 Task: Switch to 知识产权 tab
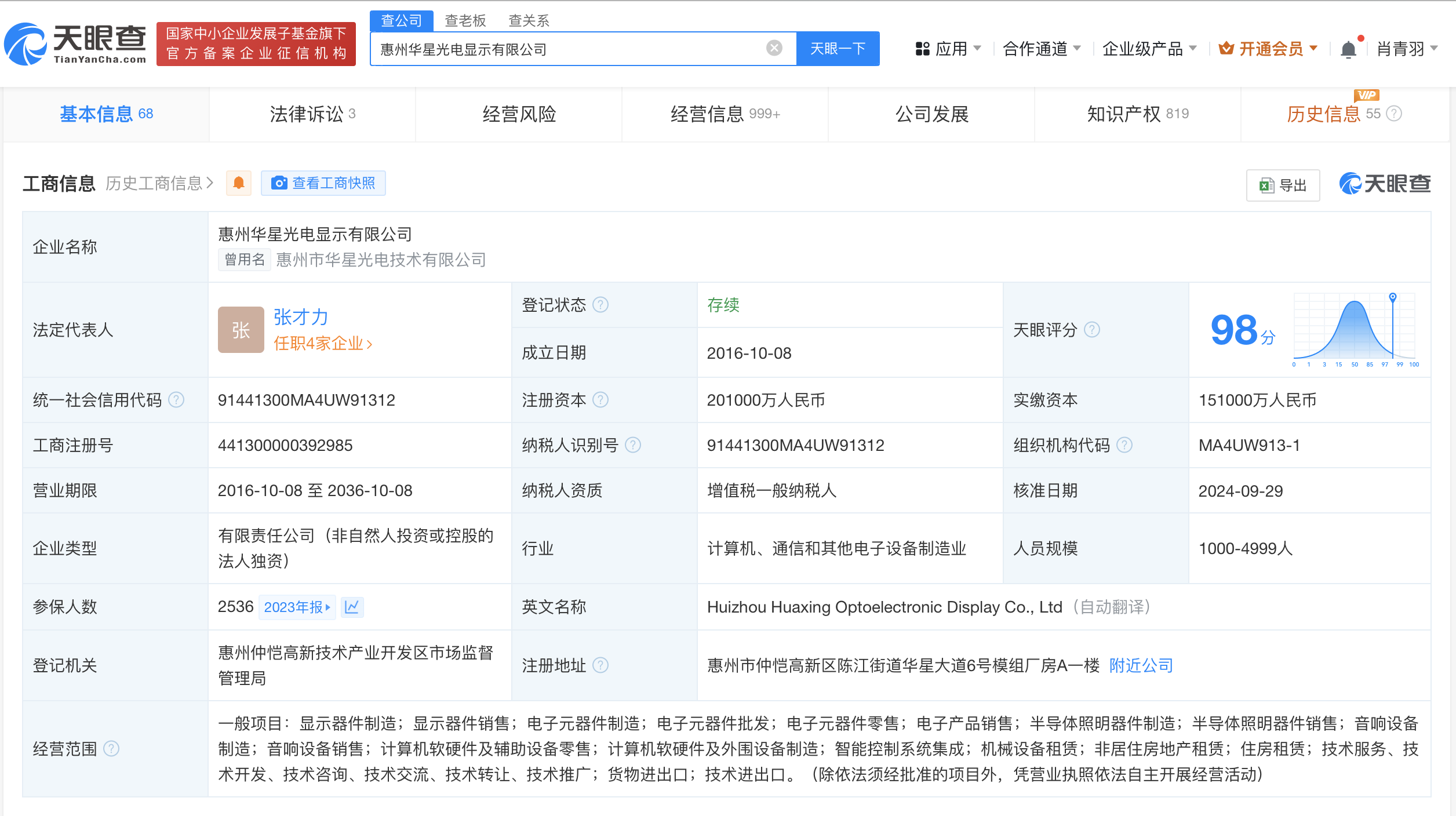click(x=1138, y=114)
